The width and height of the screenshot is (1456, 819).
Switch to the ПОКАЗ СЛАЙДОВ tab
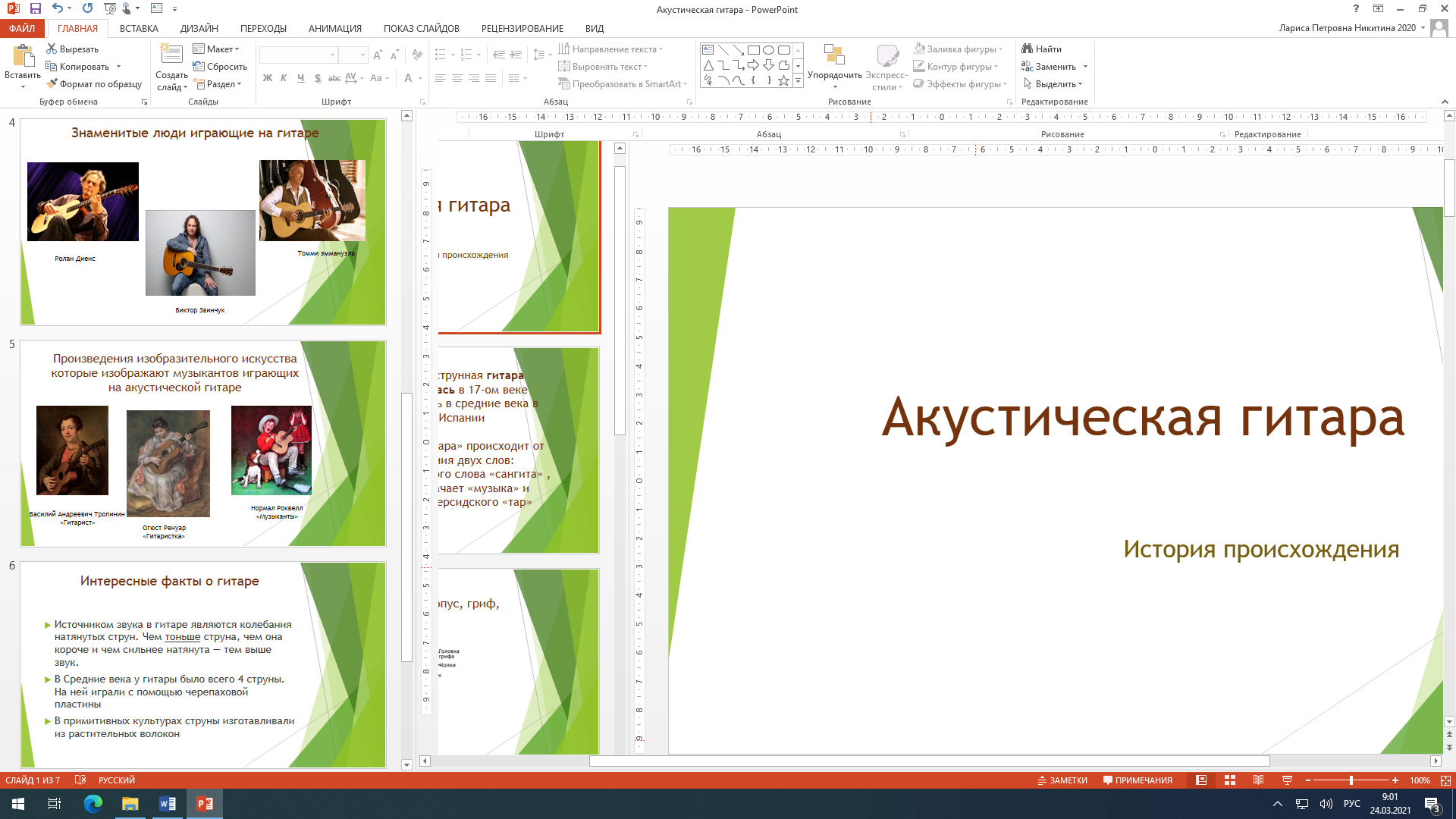point(422,28)
